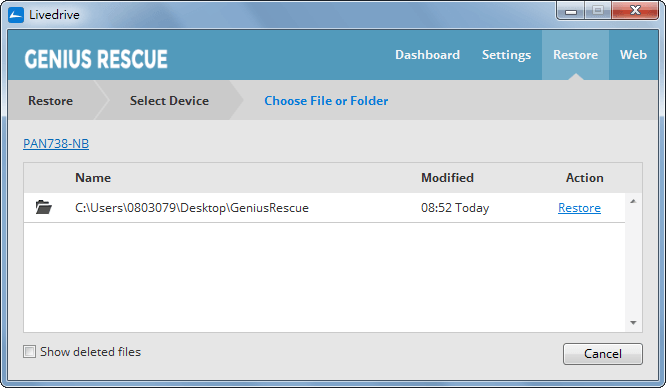Image resolution: width=666 pixels, height=388 pixels.
Task: Select C:\Users\0803079\Desktop\GeniusRescue row
Action: [324, 208]
